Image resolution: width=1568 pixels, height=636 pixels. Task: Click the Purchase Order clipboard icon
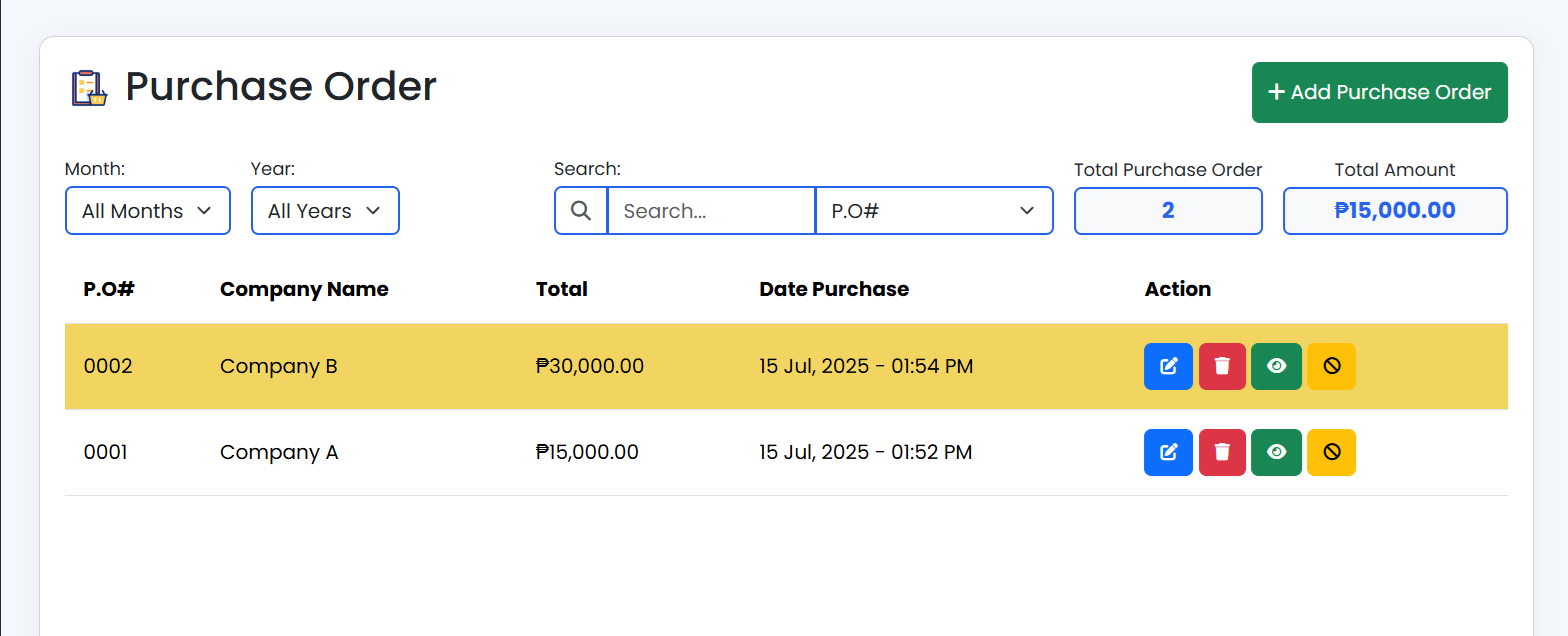pyautogui.click(x=89, y=88)
